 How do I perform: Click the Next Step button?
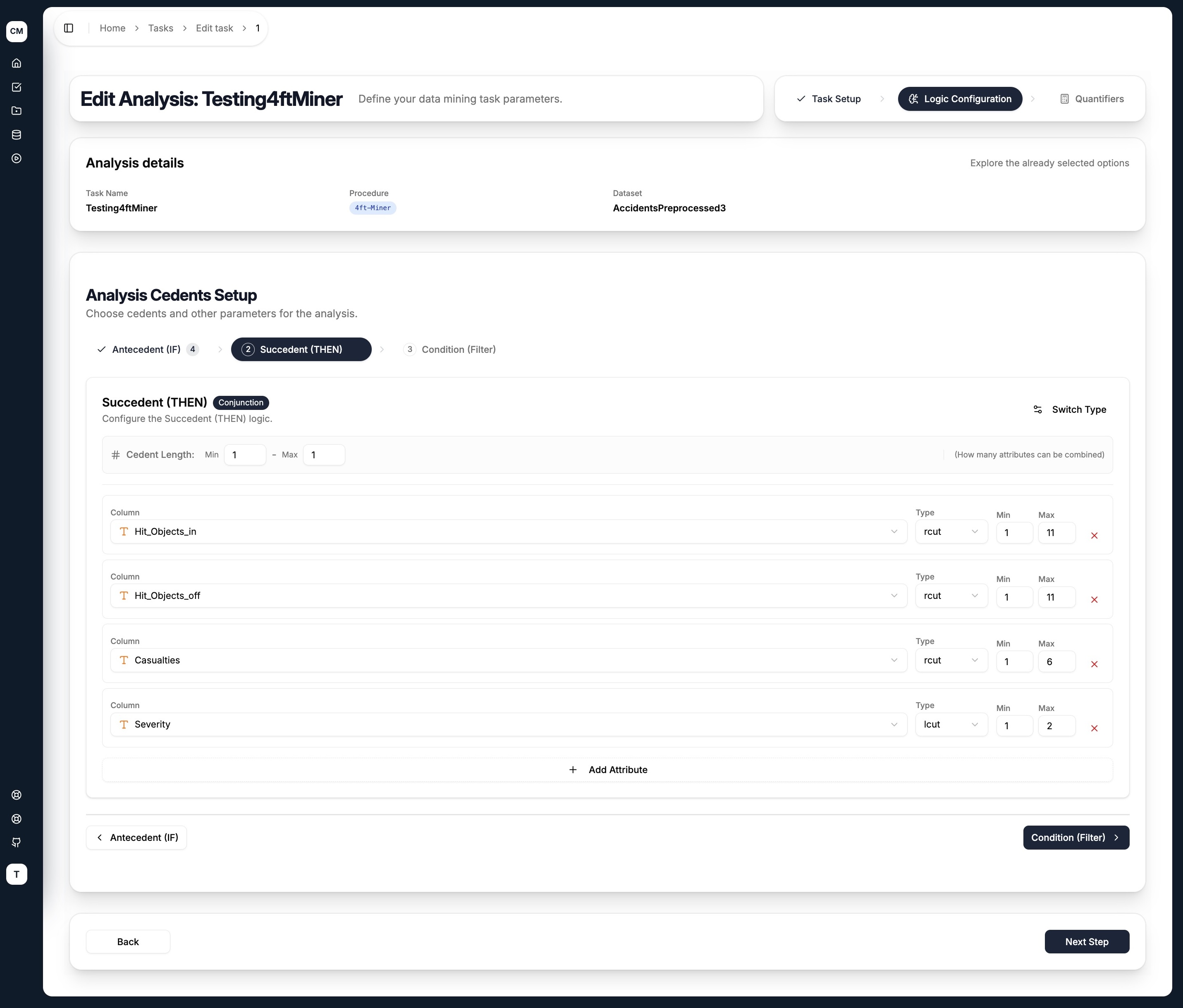point(1087,942)
